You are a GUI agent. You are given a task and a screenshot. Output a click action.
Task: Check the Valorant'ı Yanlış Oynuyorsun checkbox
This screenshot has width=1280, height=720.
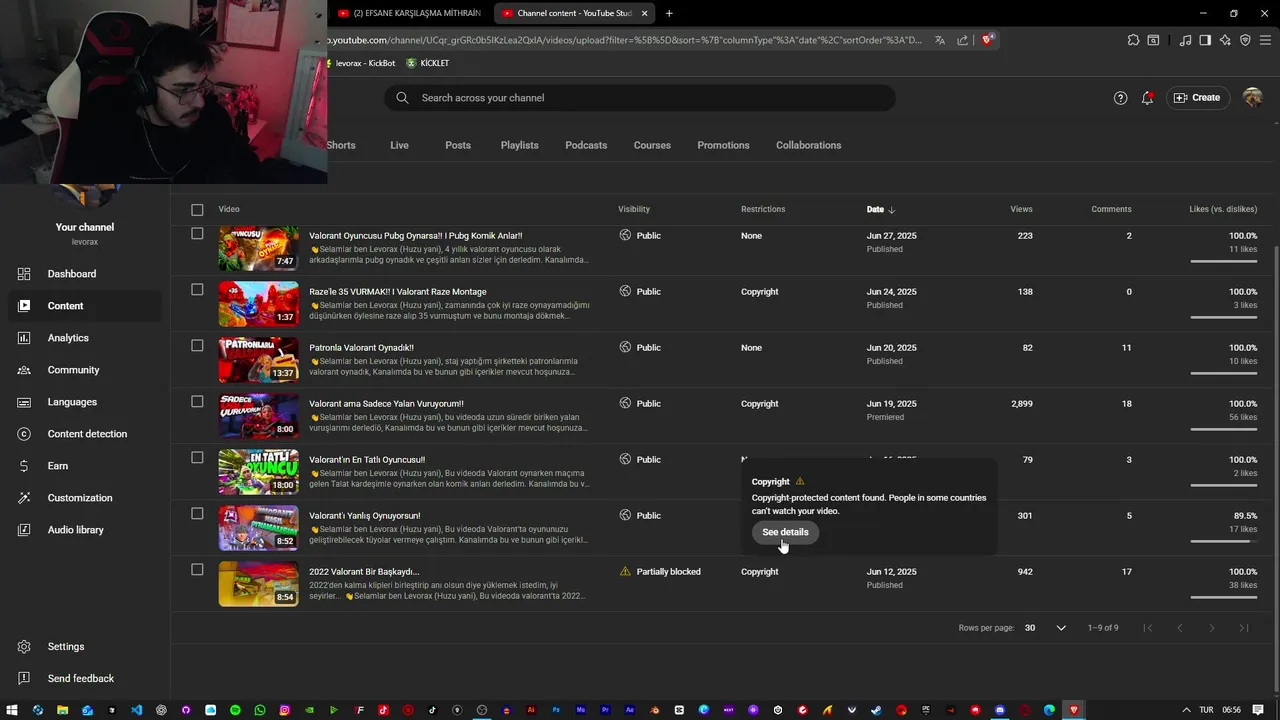[197, 514]
